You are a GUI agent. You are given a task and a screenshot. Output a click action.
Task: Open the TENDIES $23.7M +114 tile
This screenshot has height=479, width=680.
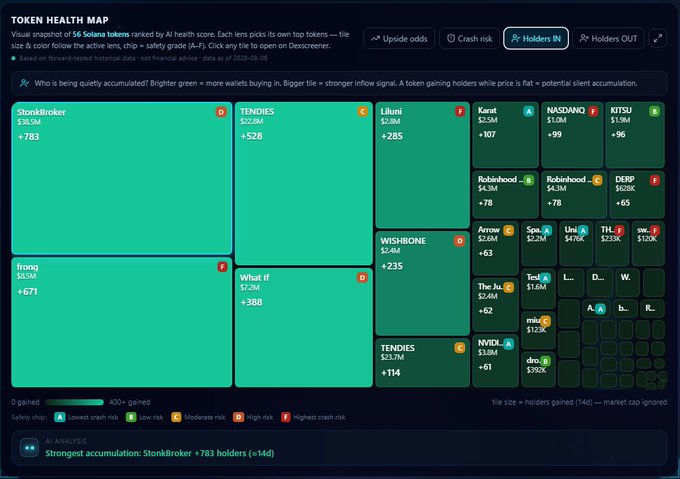(x=422, y=363)
